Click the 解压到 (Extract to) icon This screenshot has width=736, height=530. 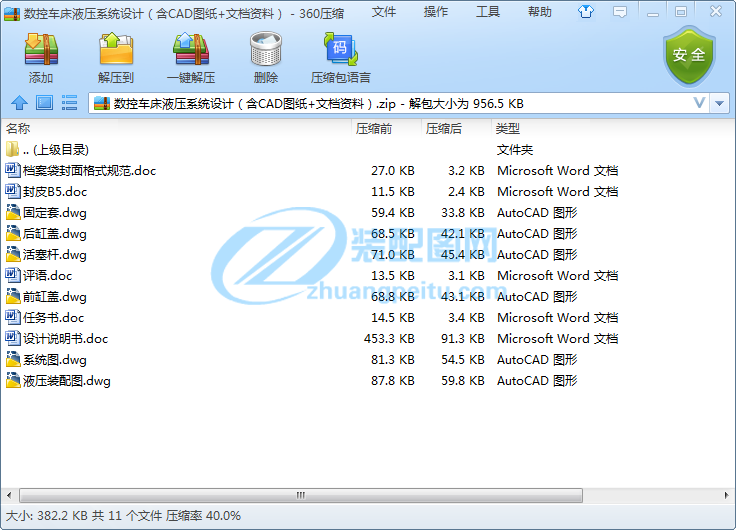116,49
